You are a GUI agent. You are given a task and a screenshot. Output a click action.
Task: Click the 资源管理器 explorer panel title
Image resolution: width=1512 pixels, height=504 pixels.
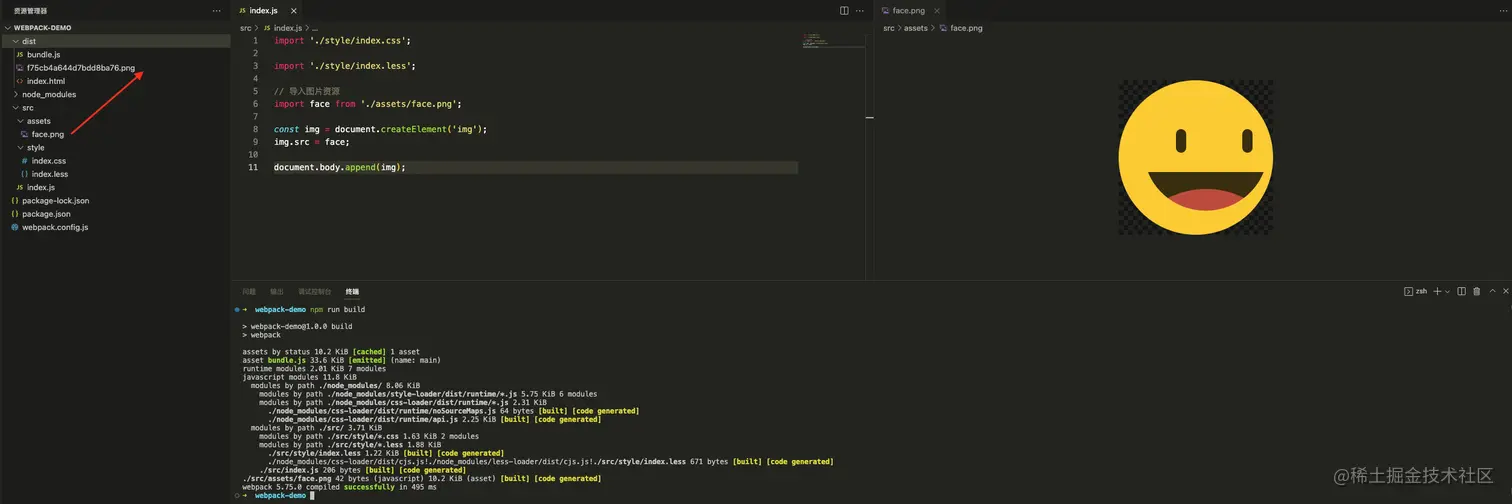pyautogui.click(x=30, y=11)
